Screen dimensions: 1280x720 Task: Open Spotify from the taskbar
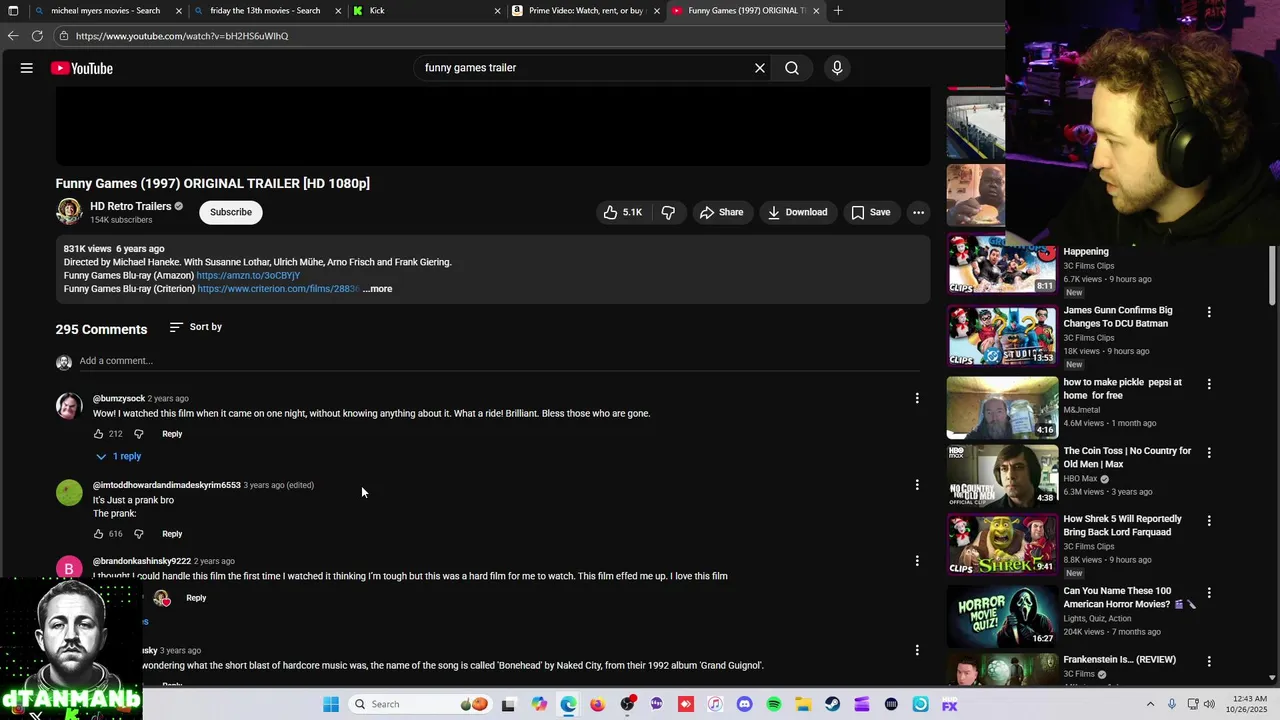pos(774,704)
